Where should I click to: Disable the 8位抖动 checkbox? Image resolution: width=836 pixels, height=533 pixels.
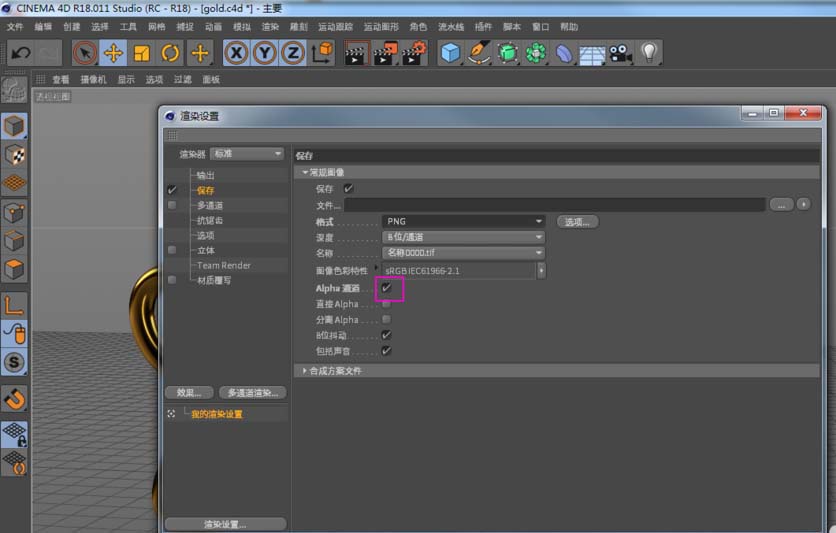(387, 336)
